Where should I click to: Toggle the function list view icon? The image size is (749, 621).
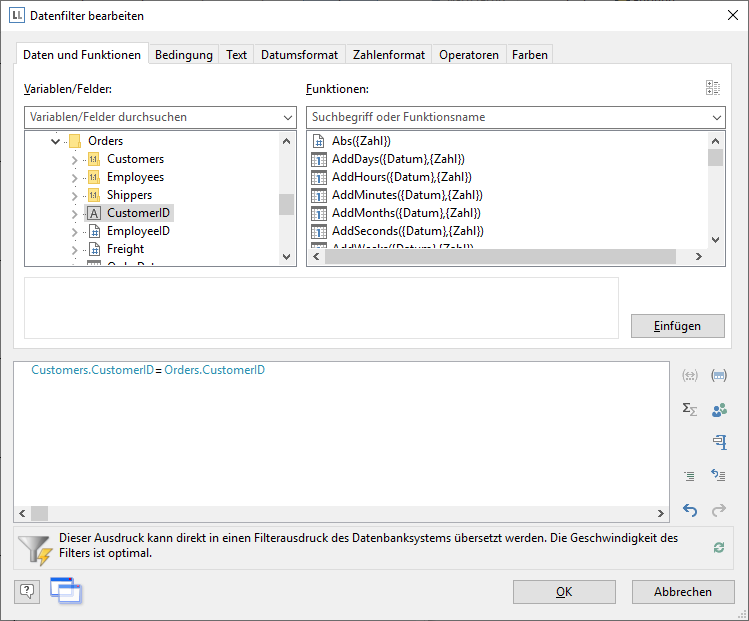pos(712,89)
